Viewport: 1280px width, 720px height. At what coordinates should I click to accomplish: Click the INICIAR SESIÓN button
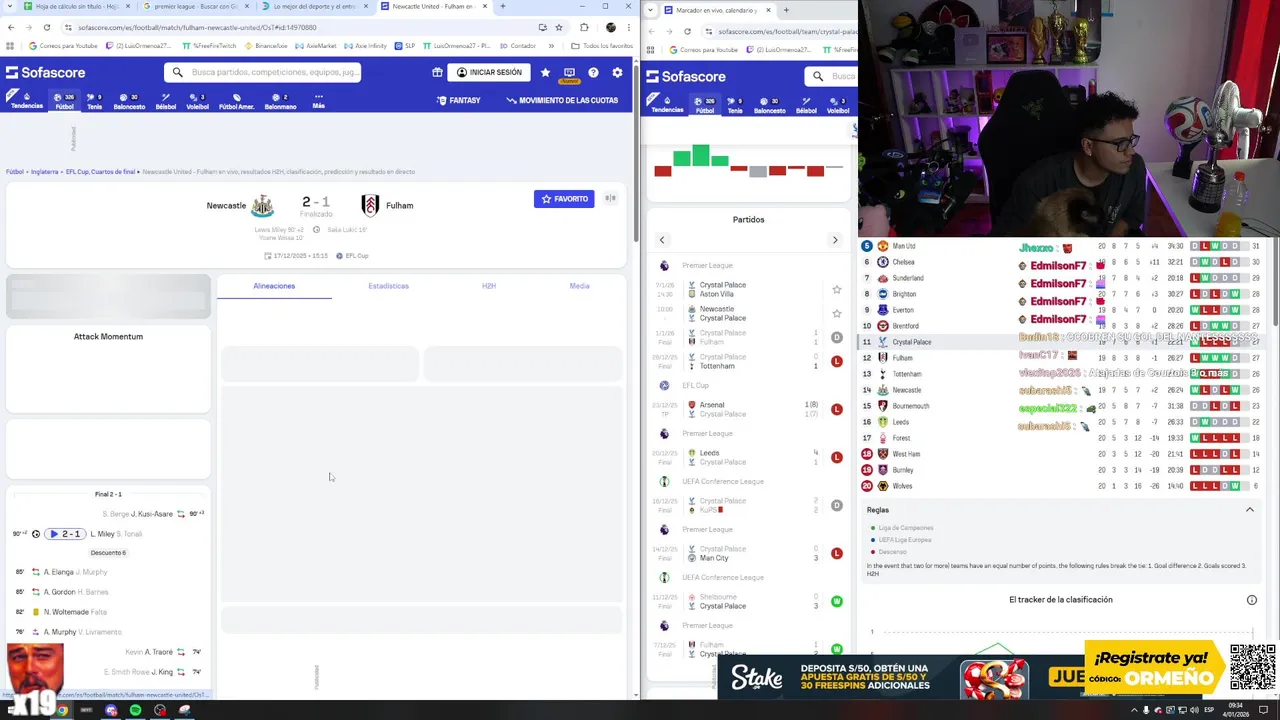pos(489,72)
